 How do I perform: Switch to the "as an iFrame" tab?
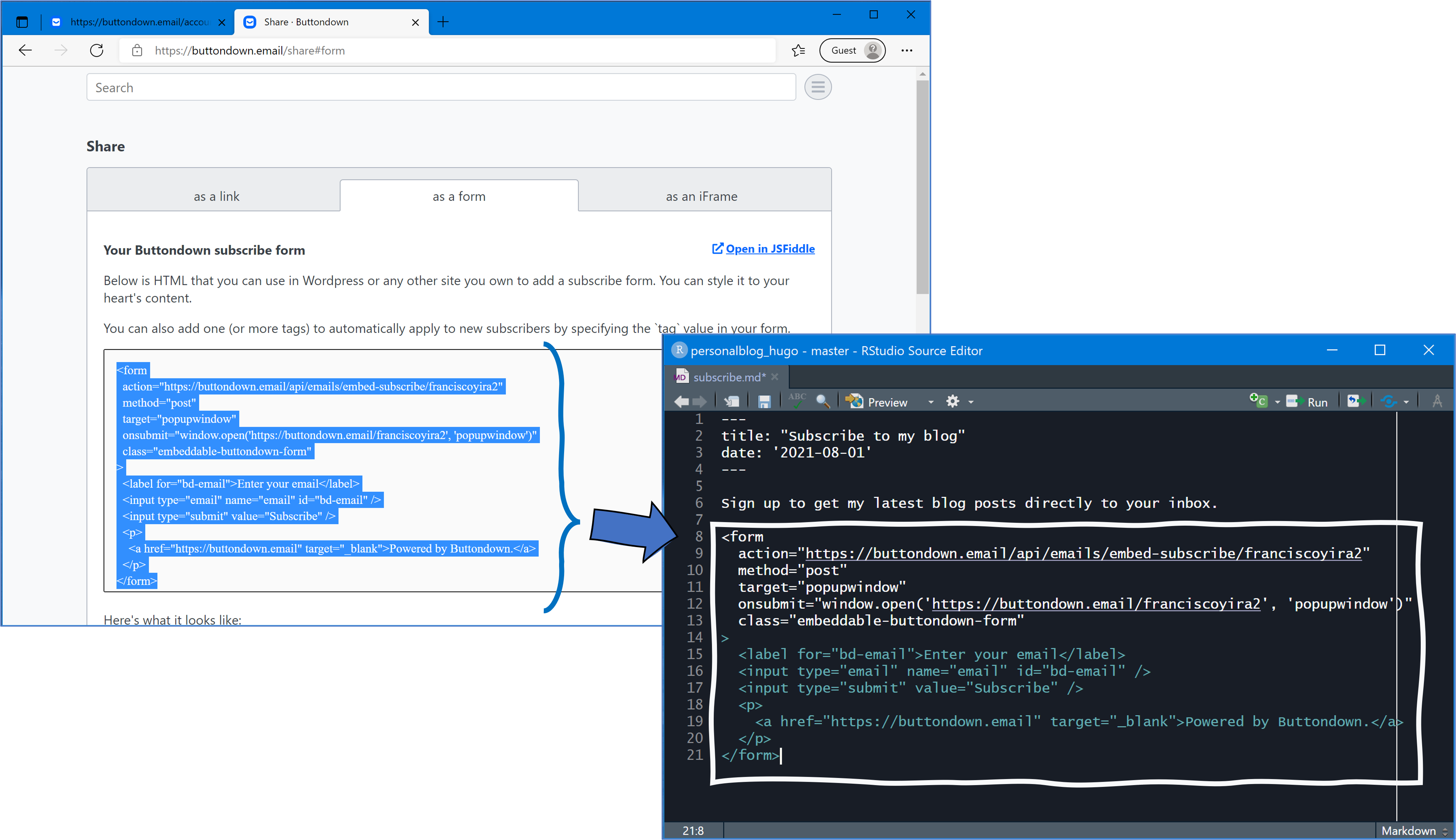pyautogui.click(x=701, y=196)
